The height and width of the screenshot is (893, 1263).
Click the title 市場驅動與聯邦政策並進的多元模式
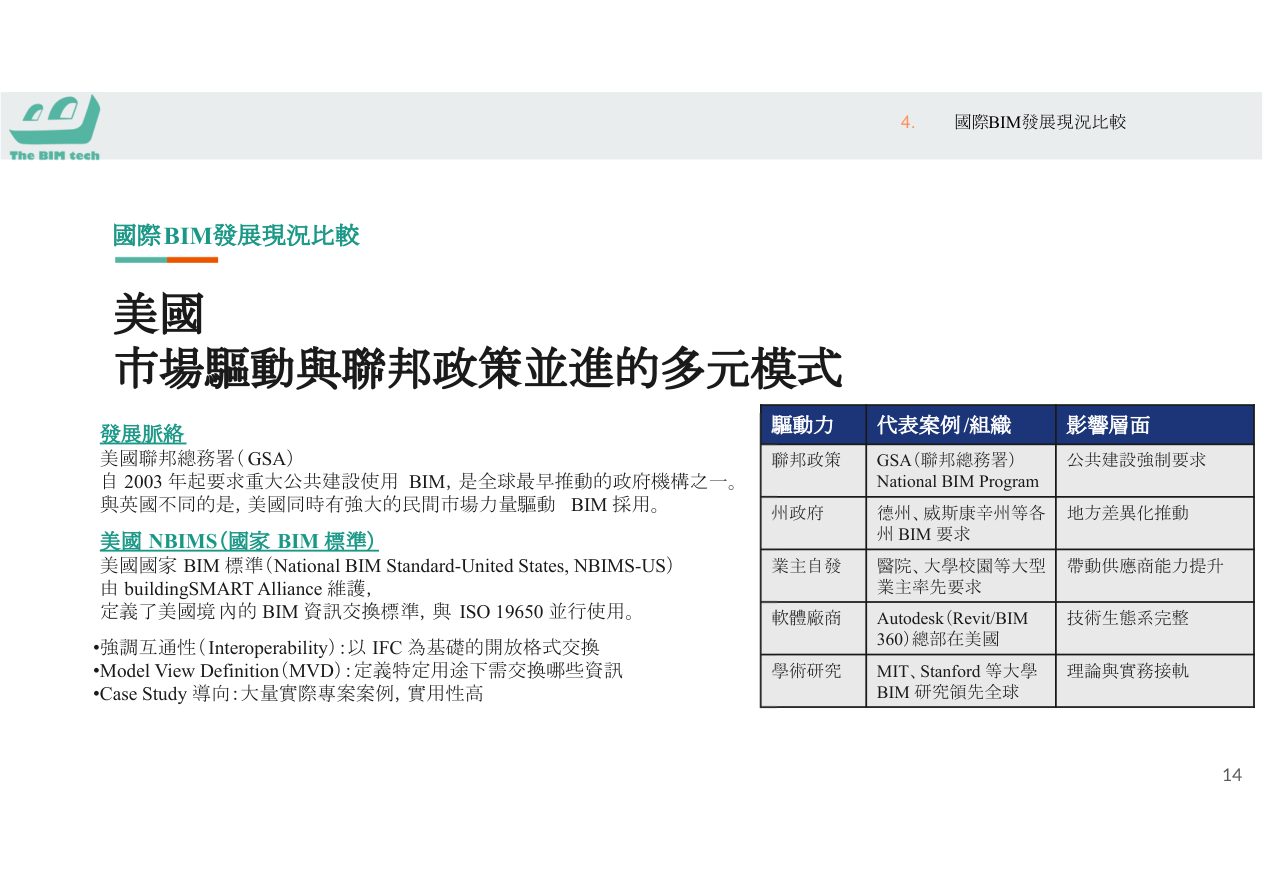(478, 369)
